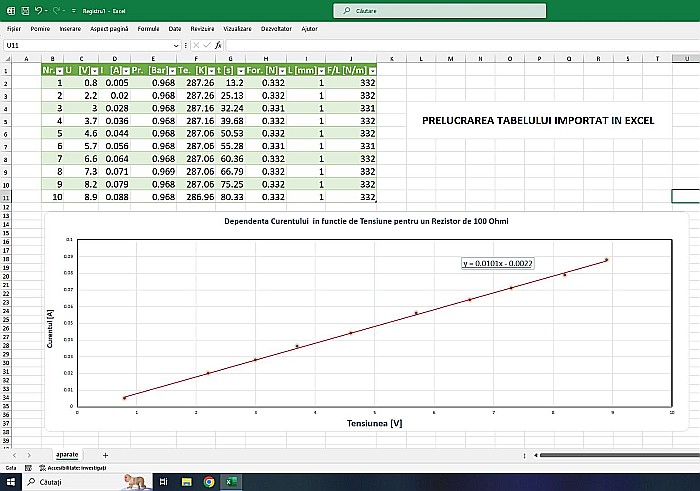Viewport: 700px width, 491px height.
Task: Click cell with value 0.005
Action: [115, 83]
